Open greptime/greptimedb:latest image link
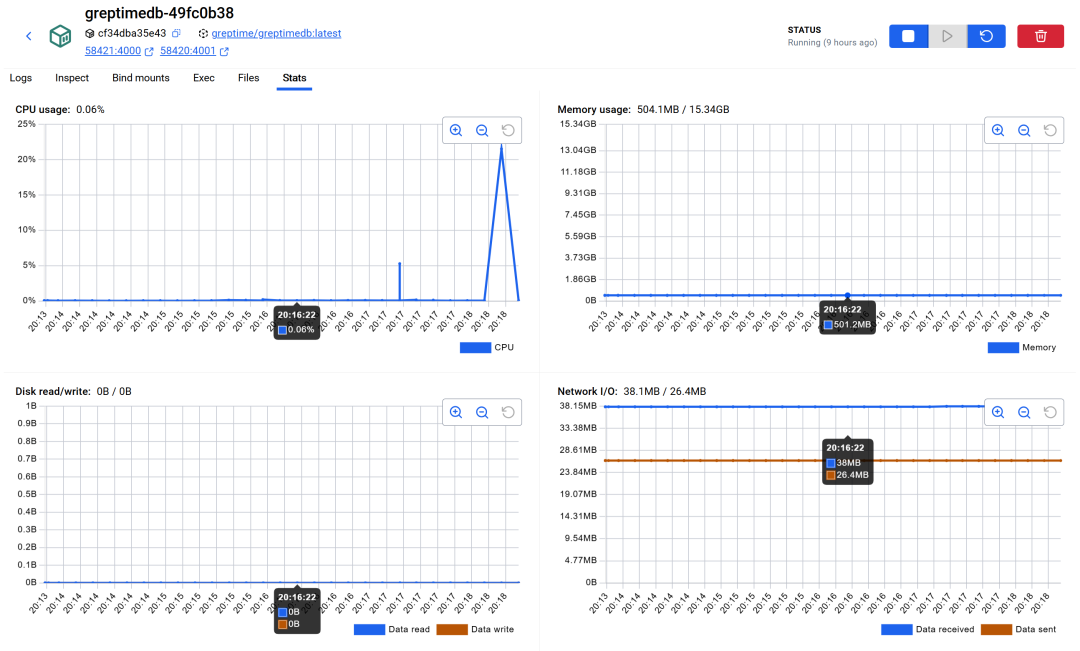 point(276,33)
